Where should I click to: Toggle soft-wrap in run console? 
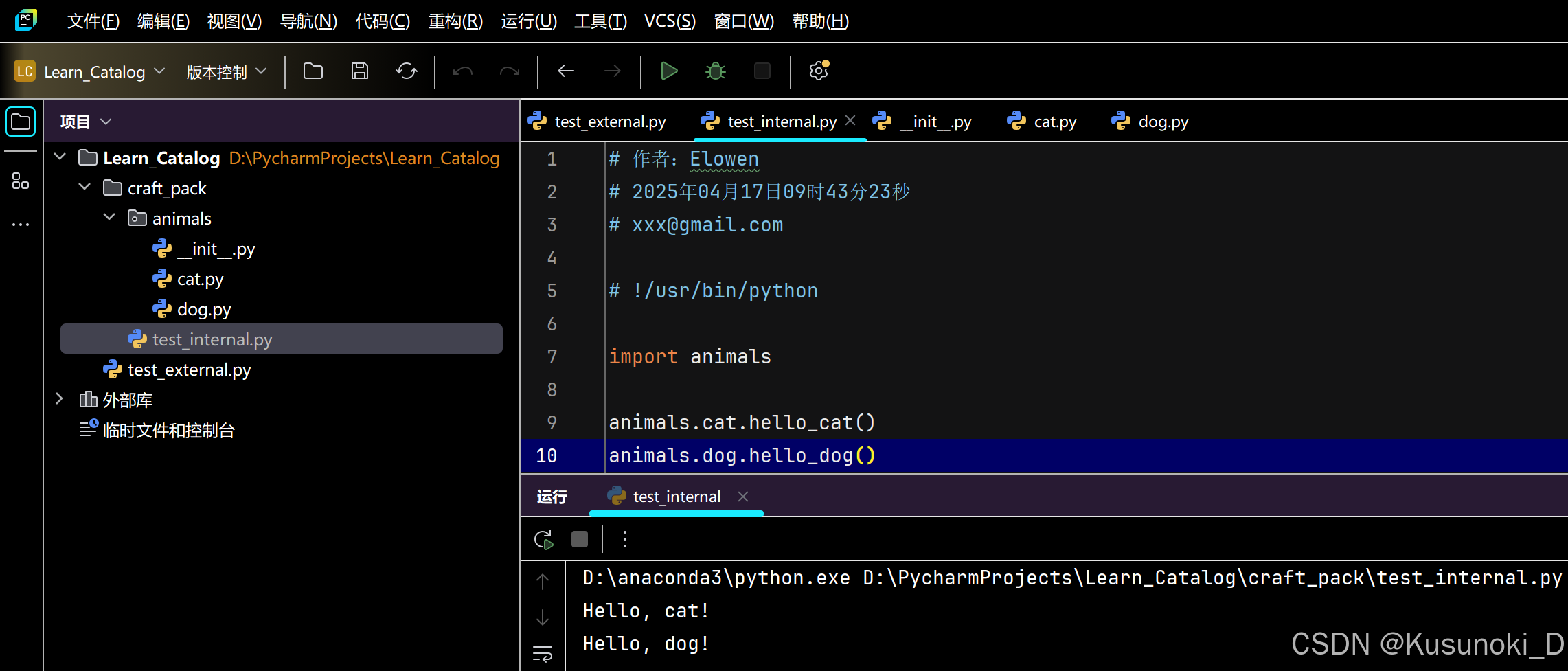click(x=543, y=654)
